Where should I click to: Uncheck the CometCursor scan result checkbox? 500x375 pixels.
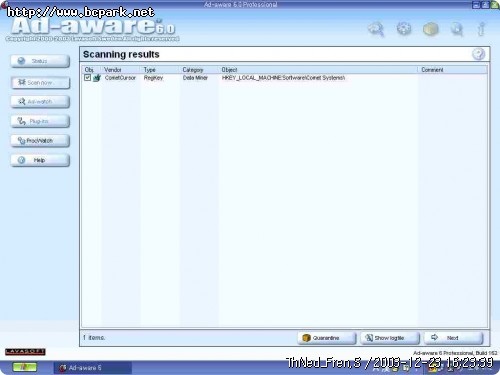point(87,78)
